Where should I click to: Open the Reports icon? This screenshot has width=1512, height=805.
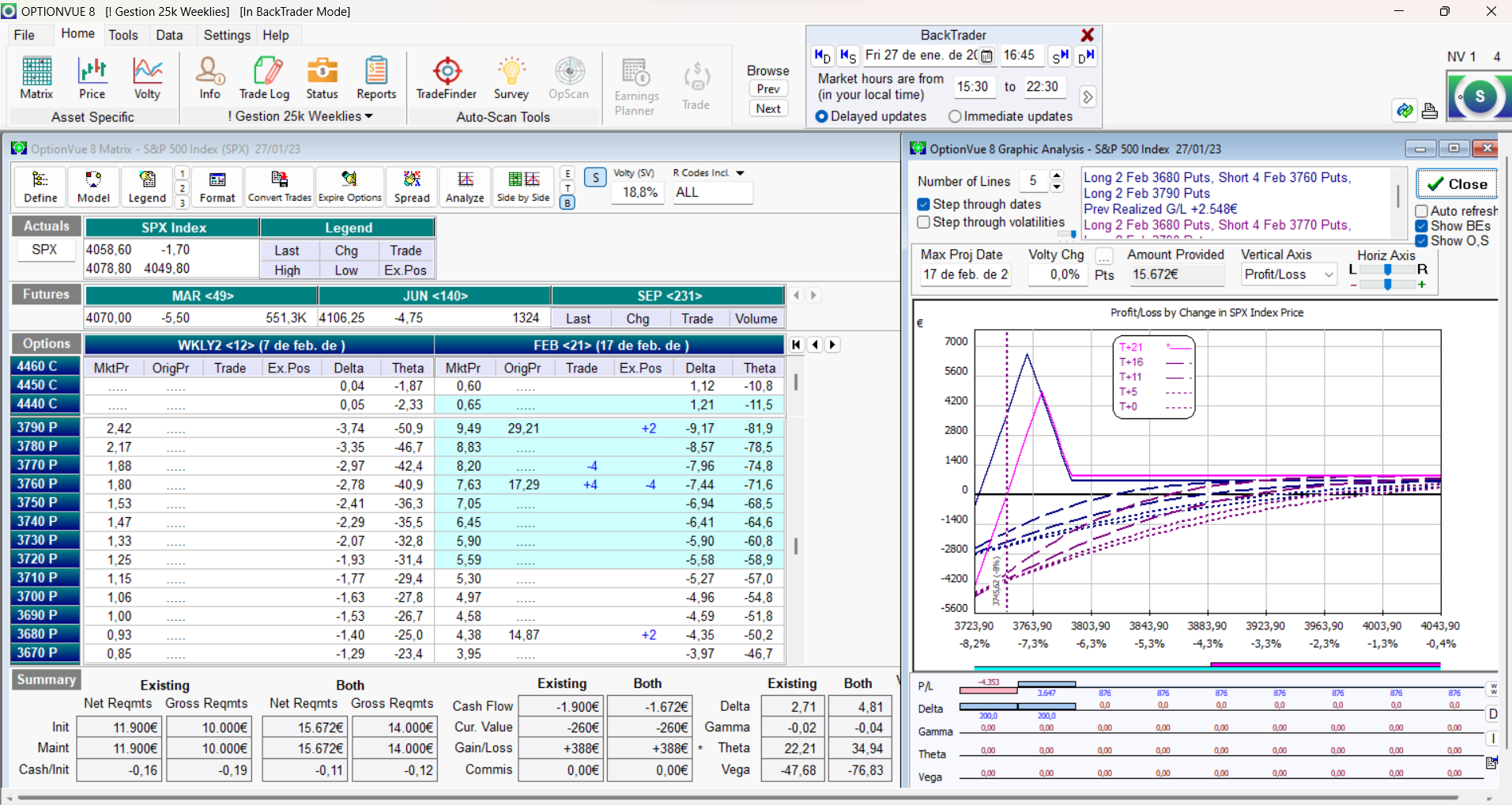376,77
